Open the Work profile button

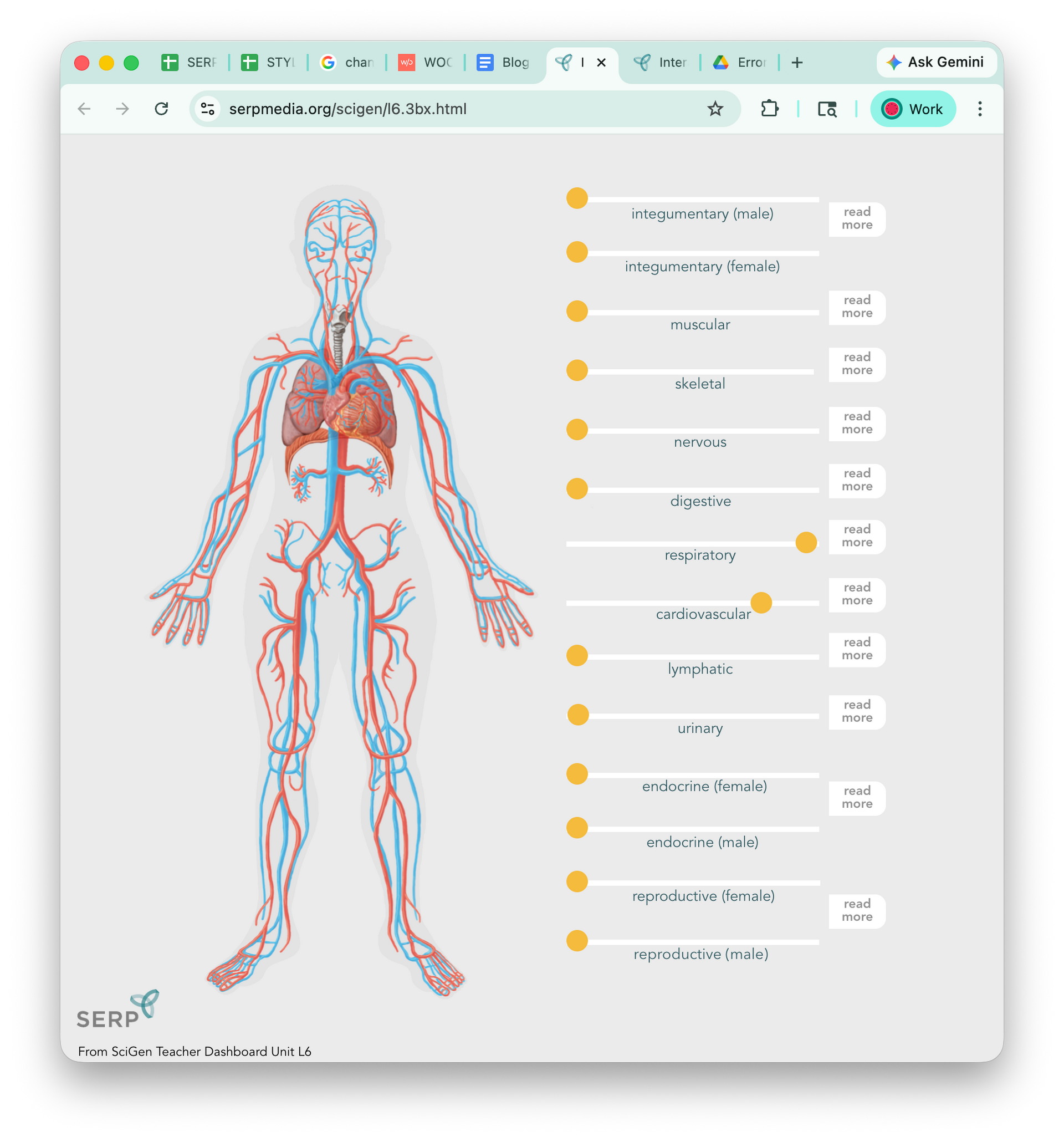click(912, 109)
